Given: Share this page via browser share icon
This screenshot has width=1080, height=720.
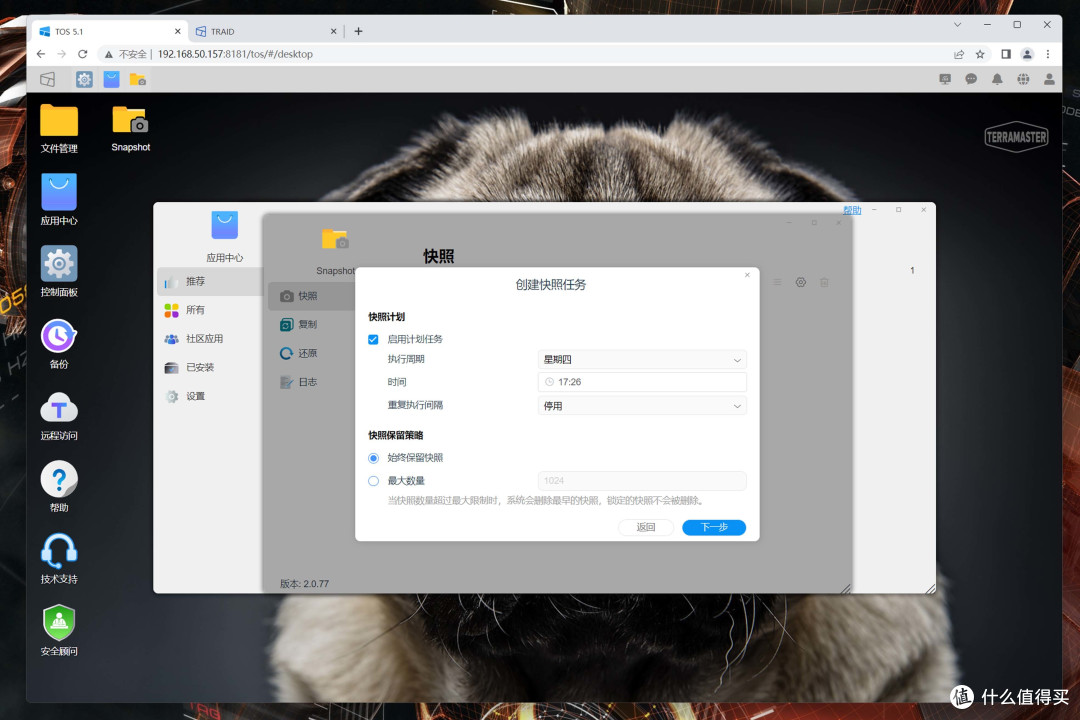Looking at the screenshot, I should [959, 54].
